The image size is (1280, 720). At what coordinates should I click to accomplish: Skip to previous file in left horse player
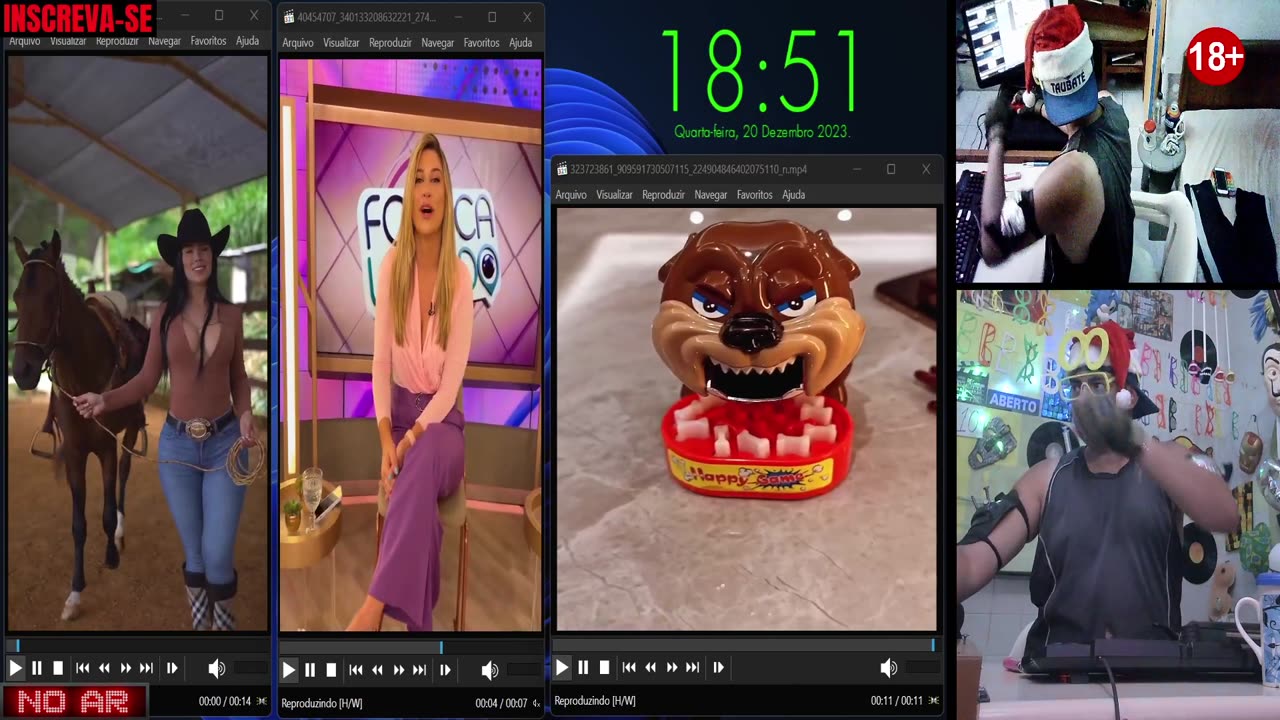pyautogui.click(x=83, y=668)
